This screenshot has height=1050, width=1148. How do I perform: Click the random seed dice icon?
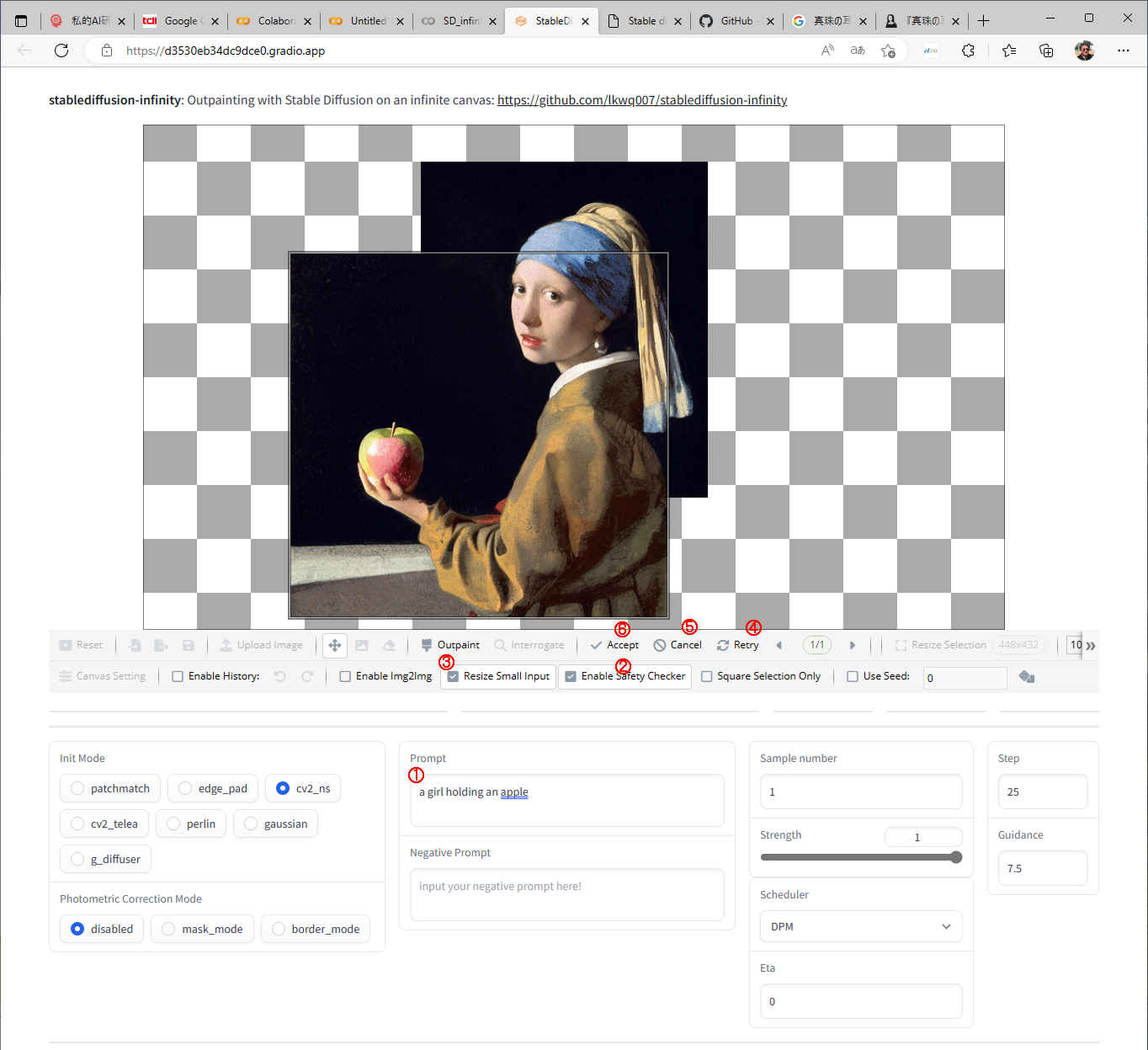point(1027,677)
